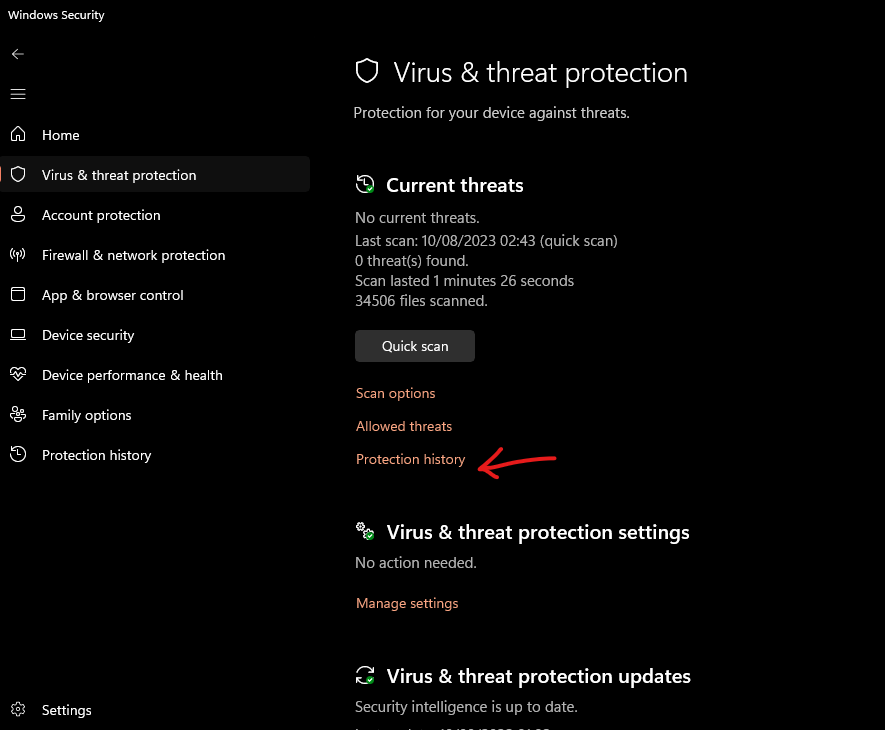Viewport: 885px width, 730px height.
Task: Click the Device security laptop icon
Action: click(18, 335)
